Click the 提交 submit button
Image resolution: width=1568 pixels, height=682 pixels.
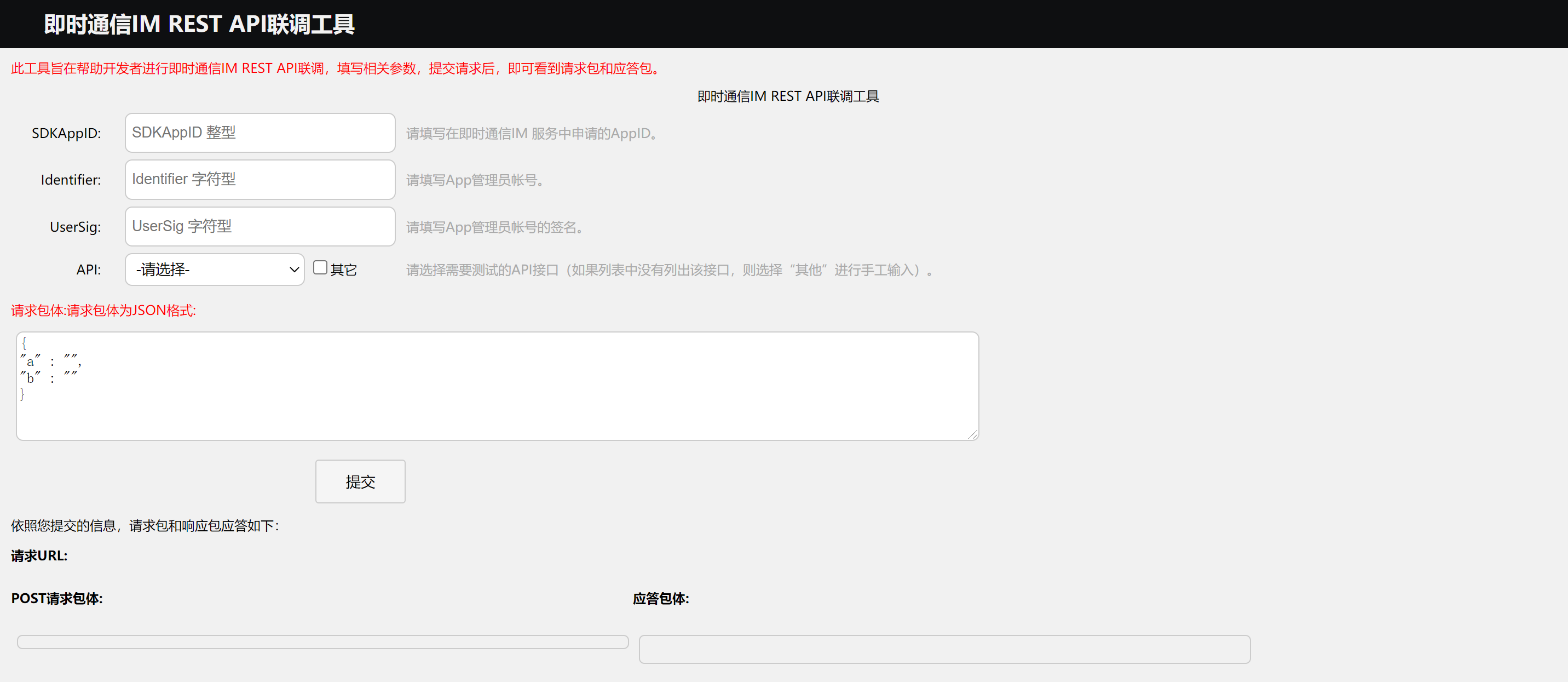tap(360, 481)
